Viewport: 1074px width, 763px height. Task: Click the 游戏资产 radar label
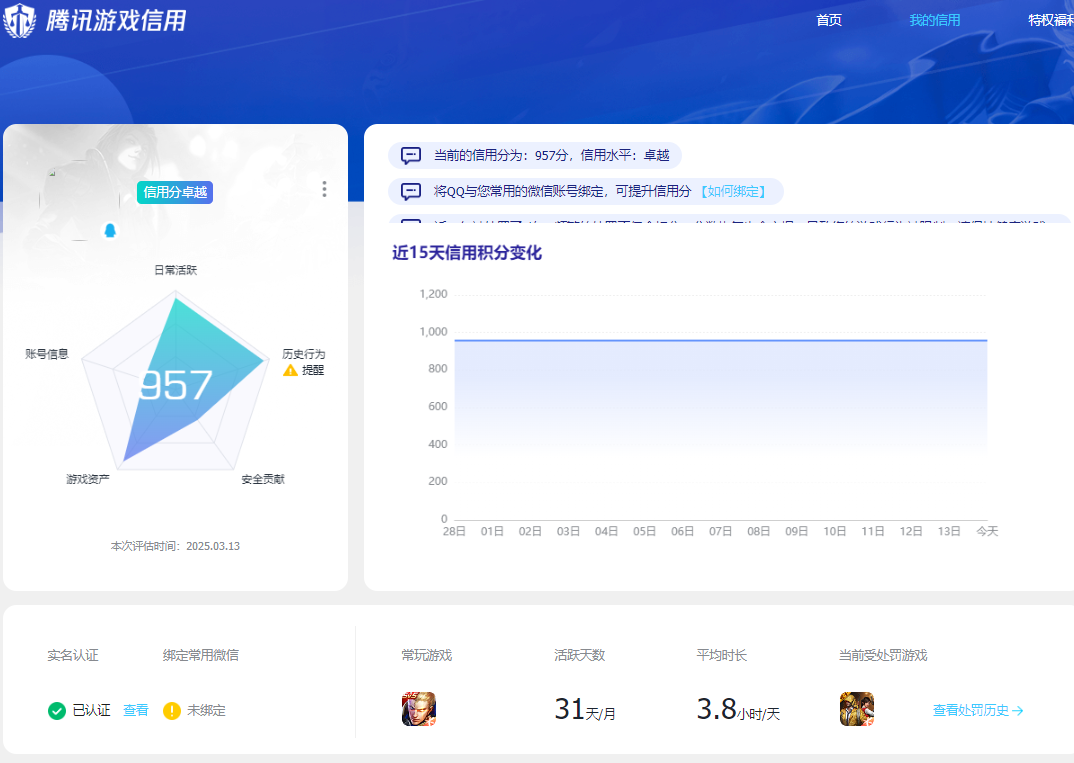(x=88, y=479)
